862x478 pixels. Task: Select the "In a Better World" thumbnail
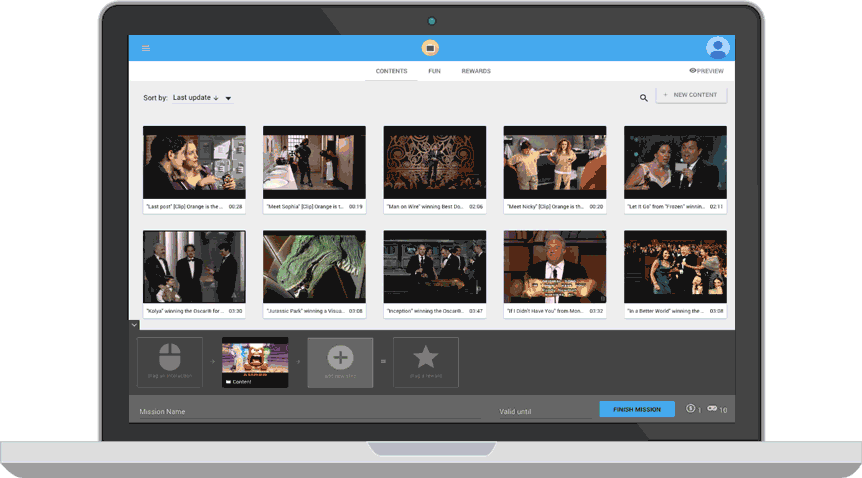click(675, 267)
